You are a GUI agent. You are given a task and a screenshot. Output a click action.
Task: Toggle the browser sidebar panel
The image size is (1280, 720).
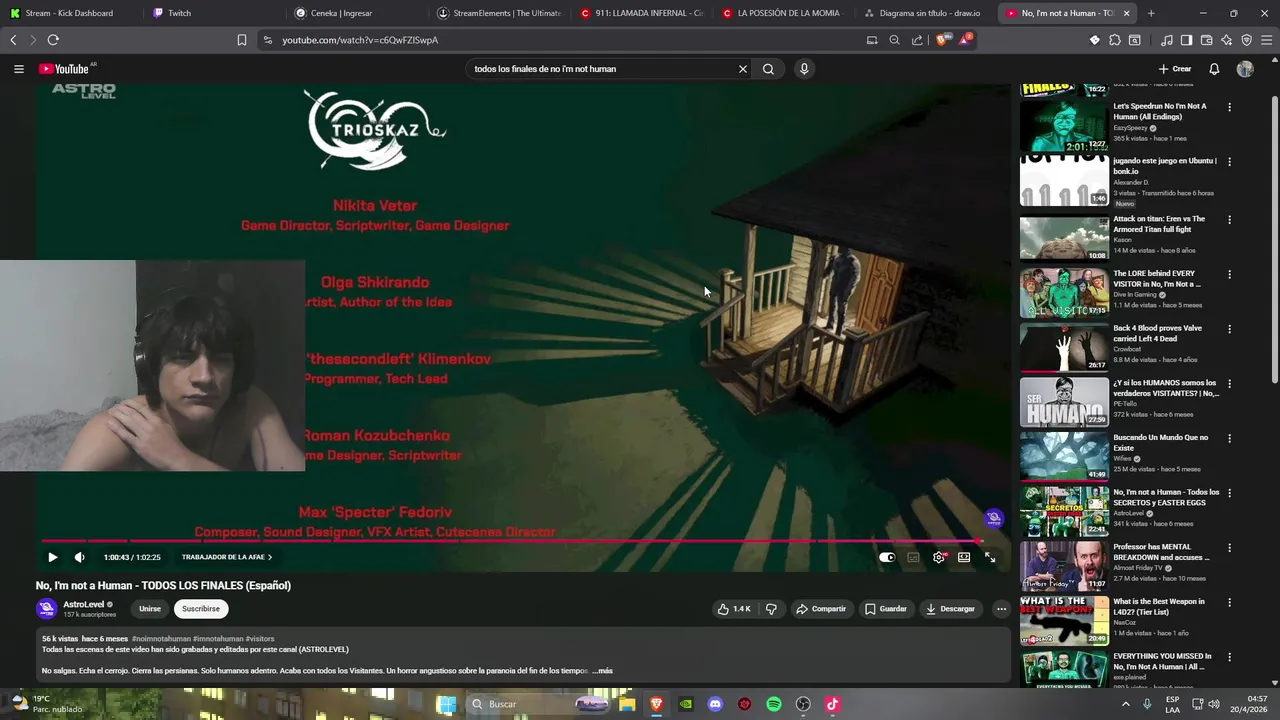1186,40
